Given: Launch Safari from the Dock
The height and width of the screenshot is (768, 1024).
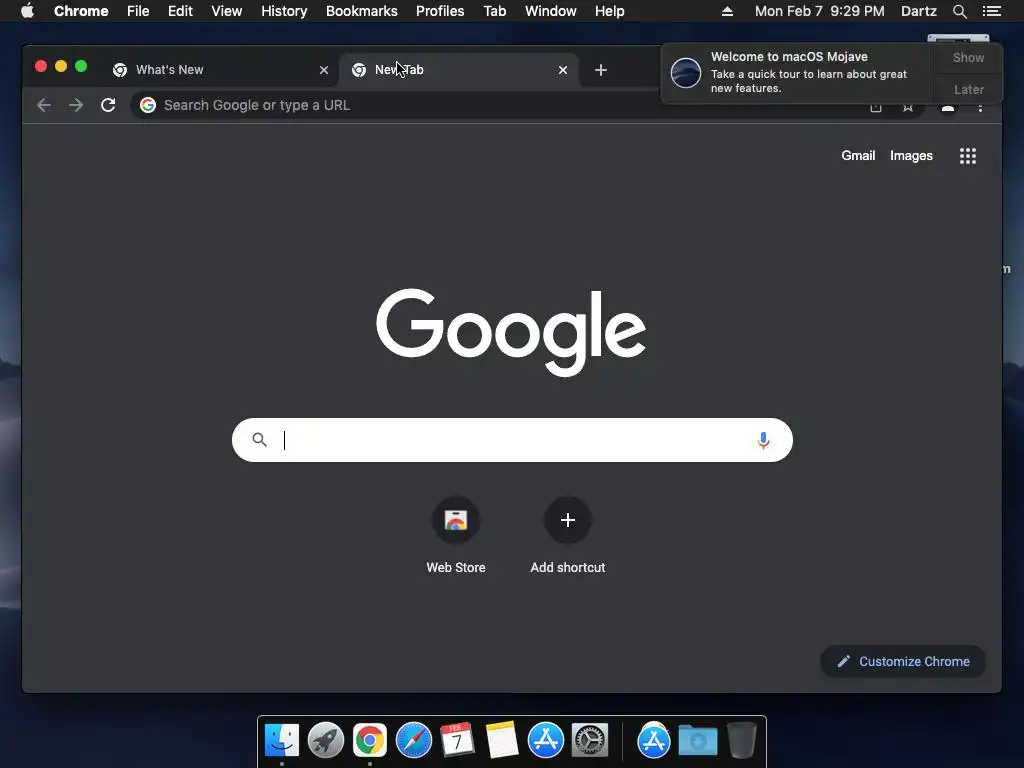Looking at the screenshot, I should [413, 740].
